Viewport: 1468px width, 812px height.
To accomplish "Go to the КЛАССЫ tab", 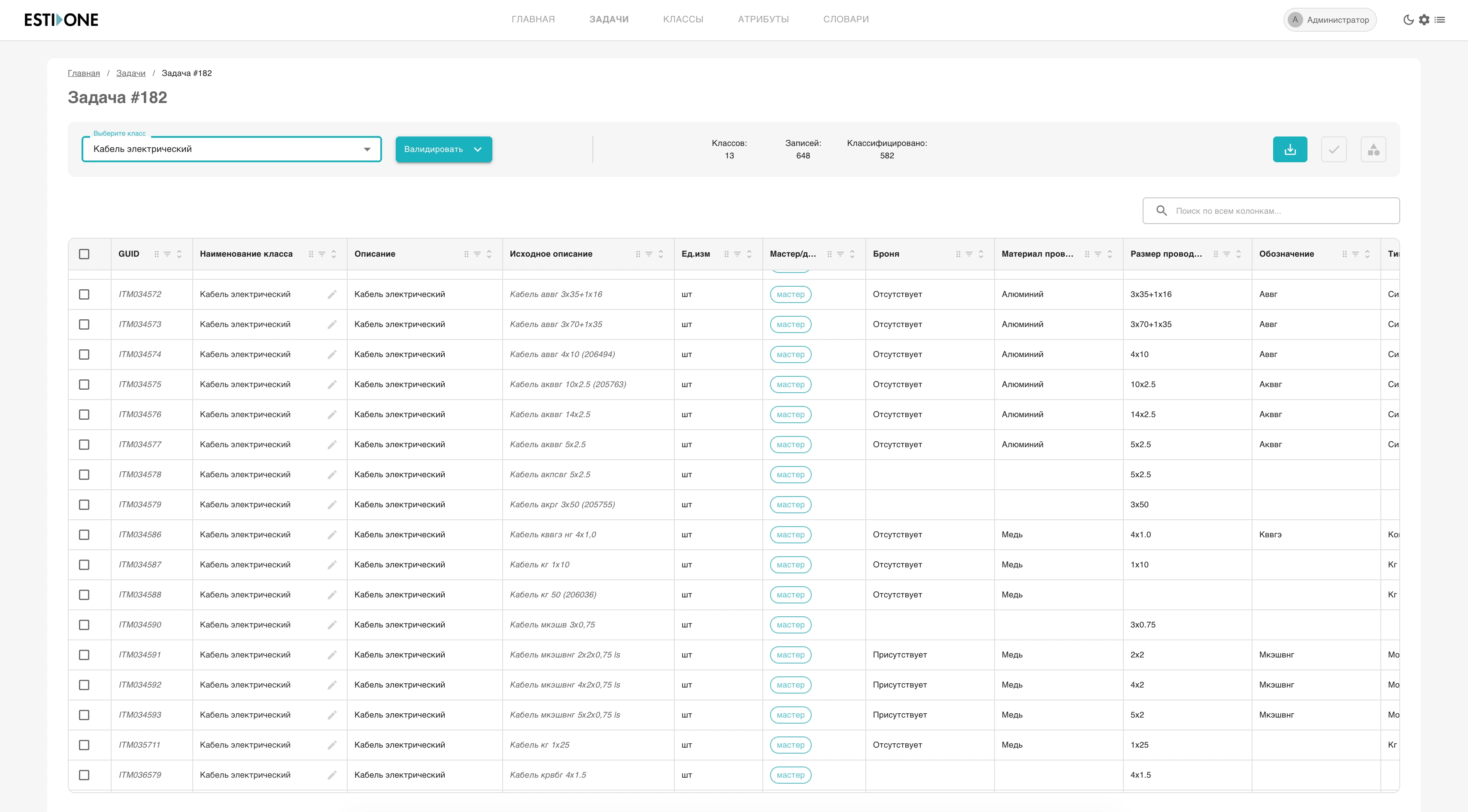I will 683,19.
